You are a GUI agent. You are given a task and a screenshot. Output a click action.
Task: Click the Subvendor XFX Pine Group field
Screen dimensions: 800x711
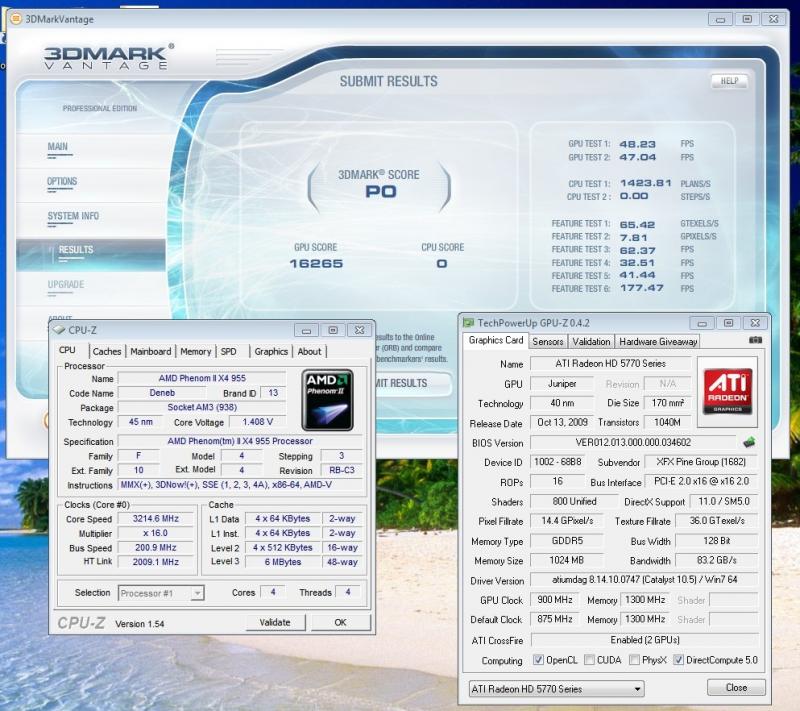[701, 462]
